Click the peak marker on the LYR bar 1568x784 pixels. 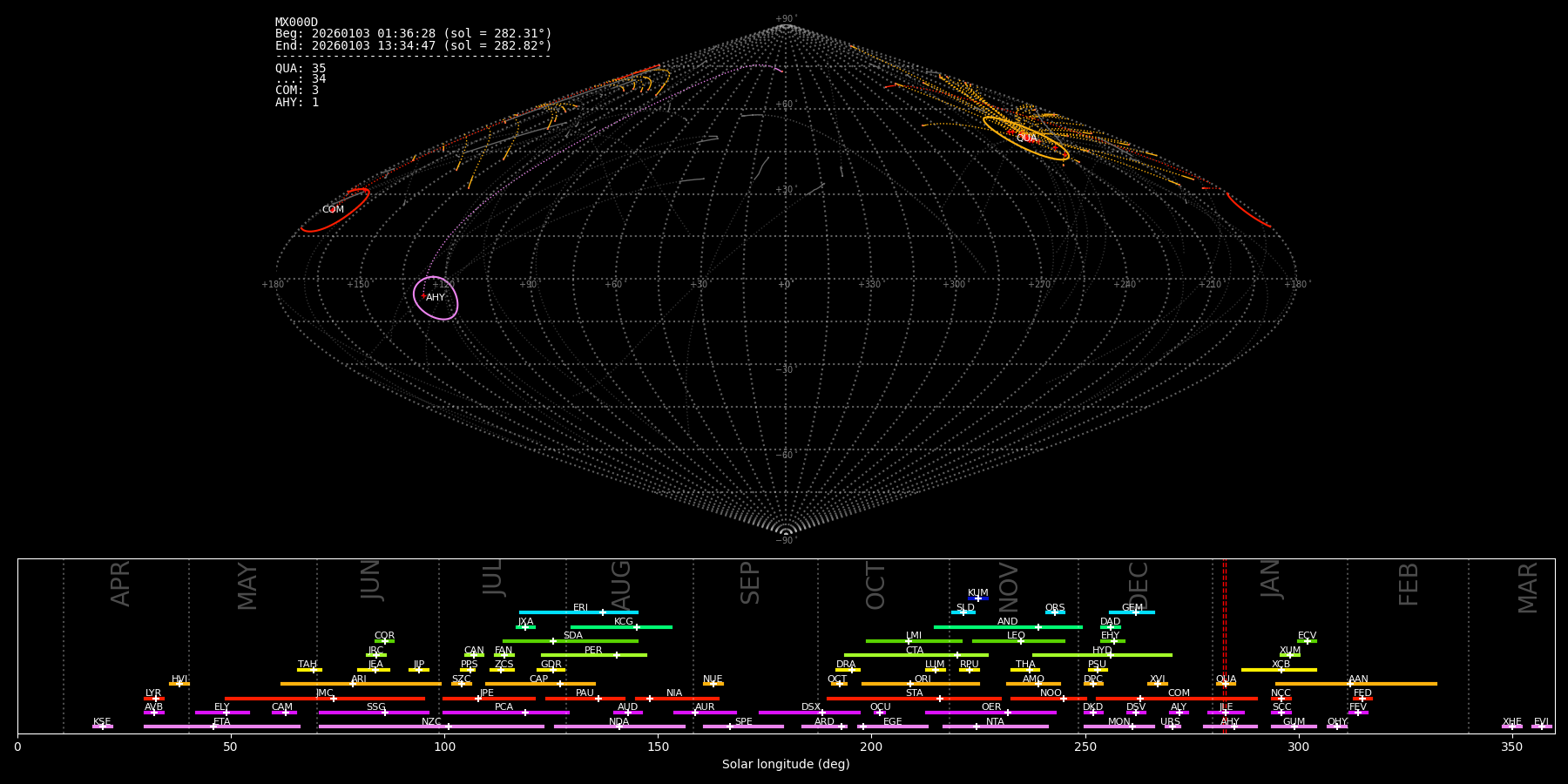click(x=156, y=699)
